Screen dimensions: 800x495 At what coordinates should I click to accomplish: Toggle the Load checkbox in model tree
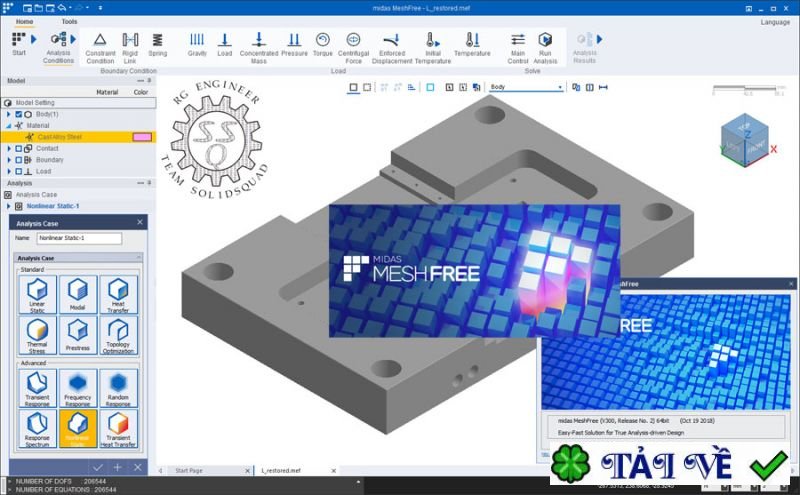18,171
